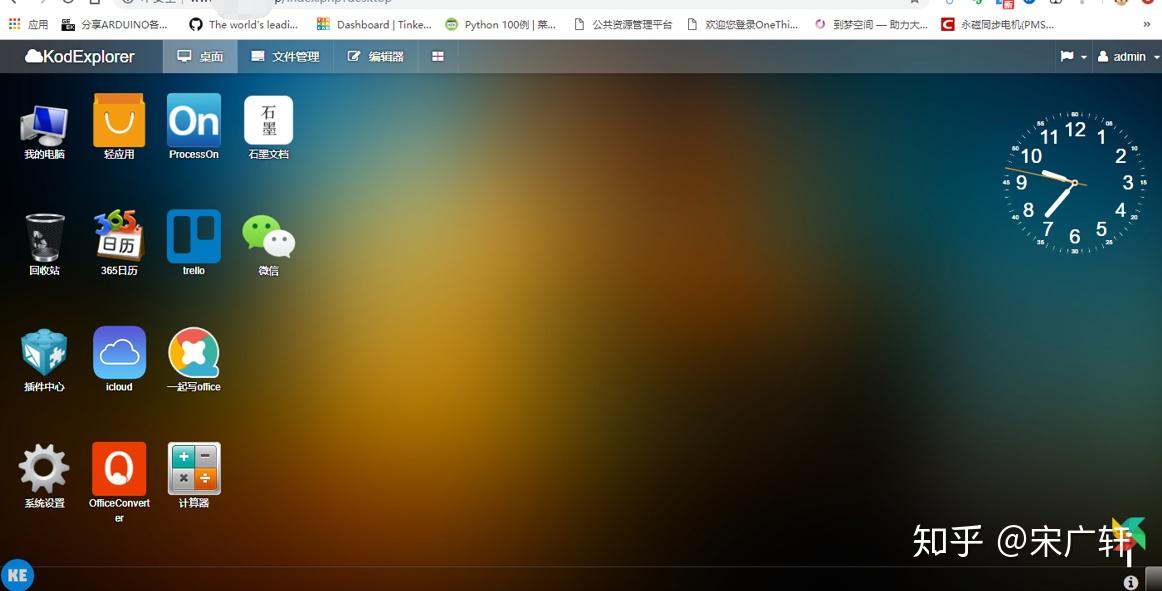The height and width of the screenshot is (591, 1162).
Task: Launch the OfficeConverter app icon
Action: click(x=119, y=469)
